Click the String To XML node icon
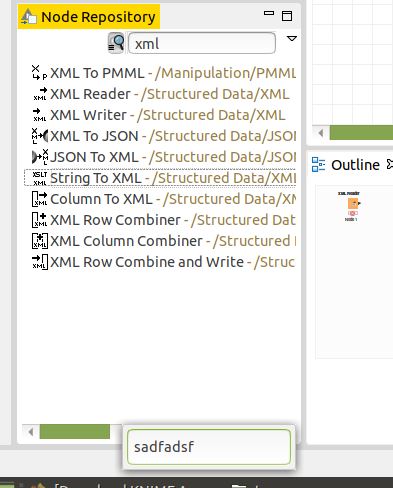The image size is (393, 488). (40, 178)
